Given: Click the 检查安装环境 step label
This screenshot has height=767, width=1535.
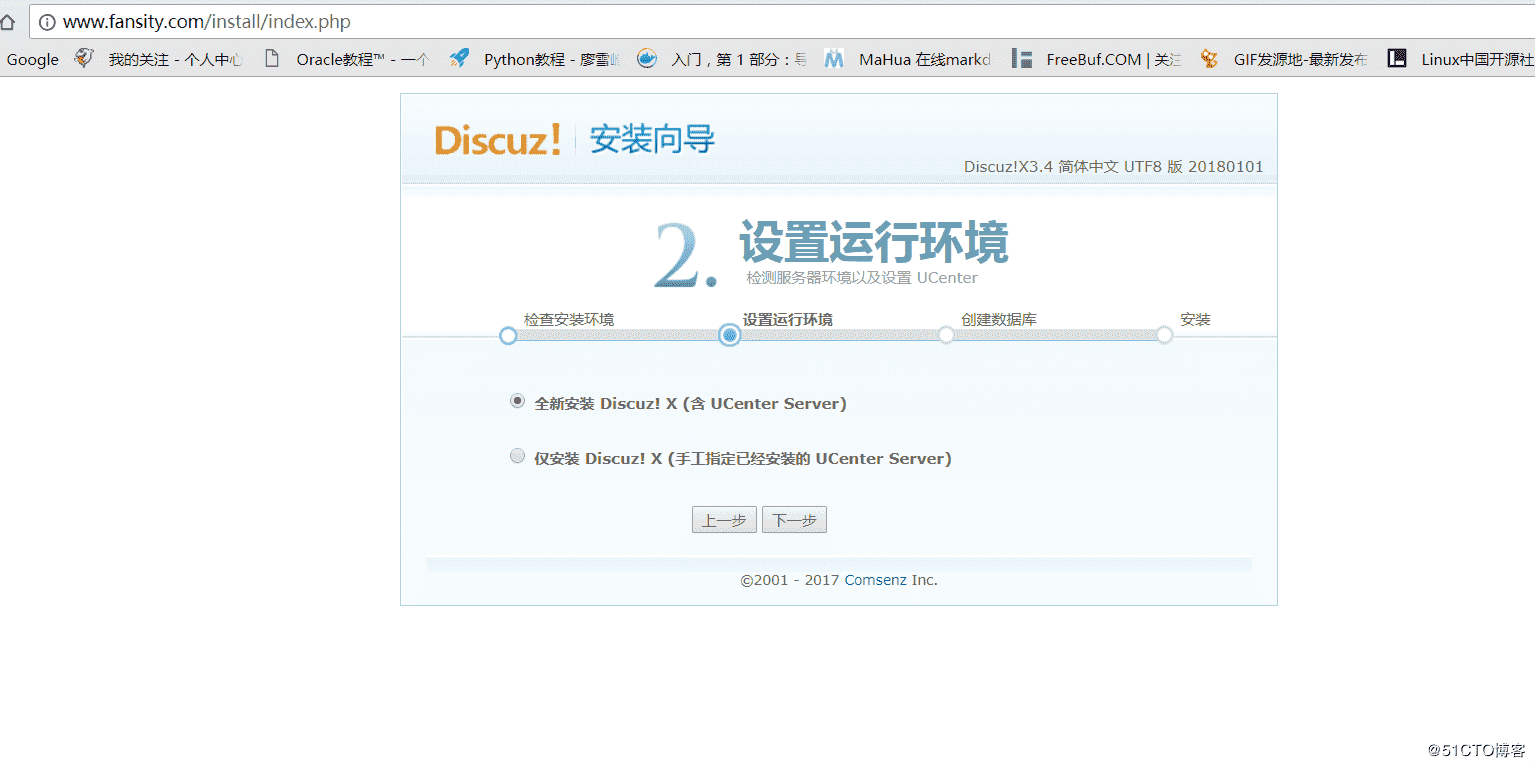Looking at the screenshot, I should [x=569, y=320].
